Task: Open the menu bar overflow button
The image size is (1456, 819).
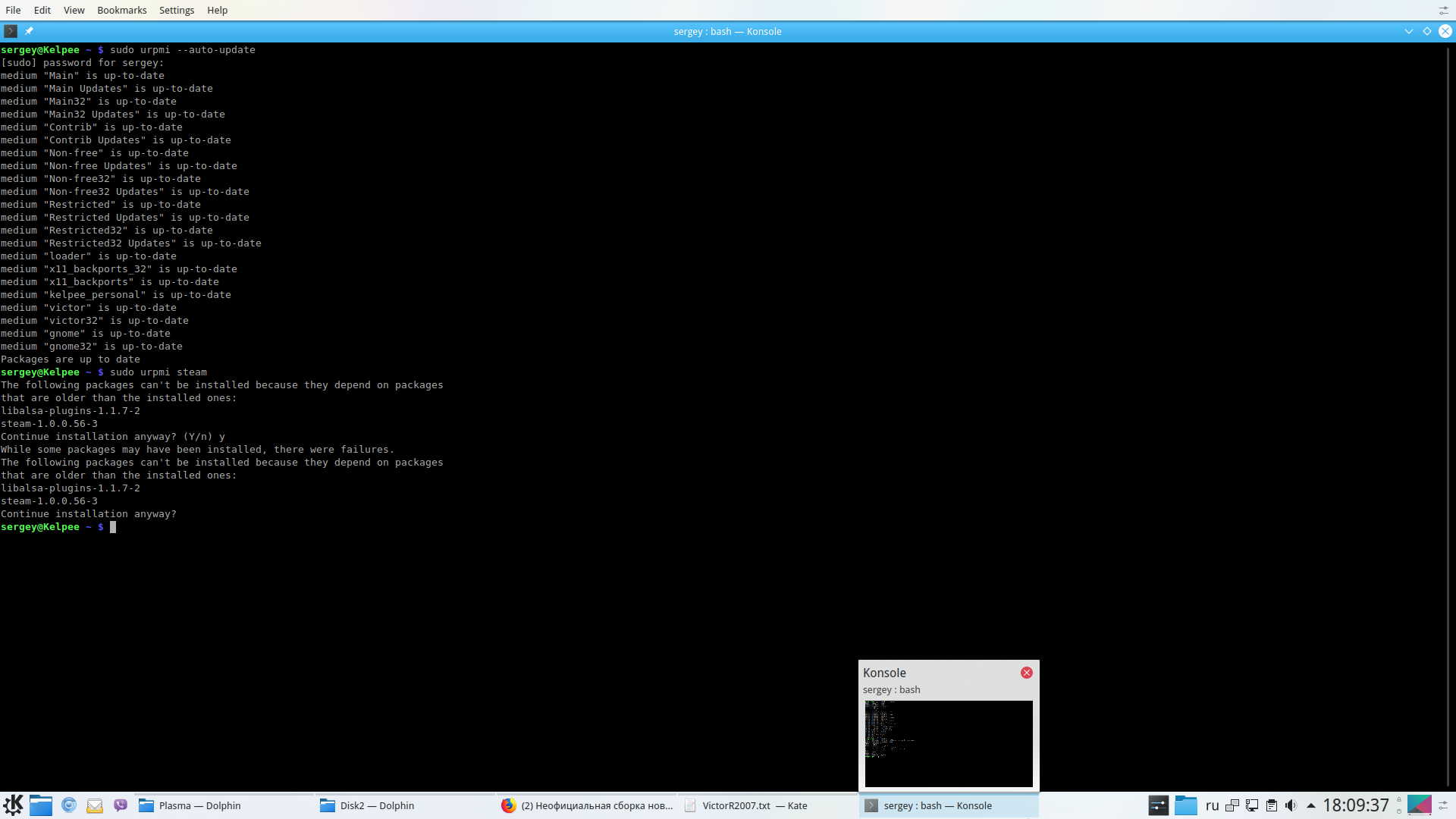Action: point(1444,10)
